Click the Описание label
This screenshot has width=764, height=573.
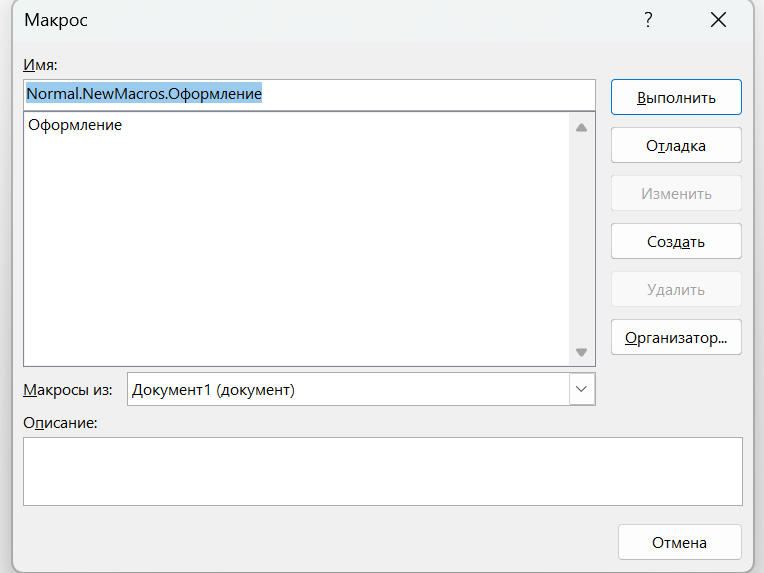pos(61,423)
